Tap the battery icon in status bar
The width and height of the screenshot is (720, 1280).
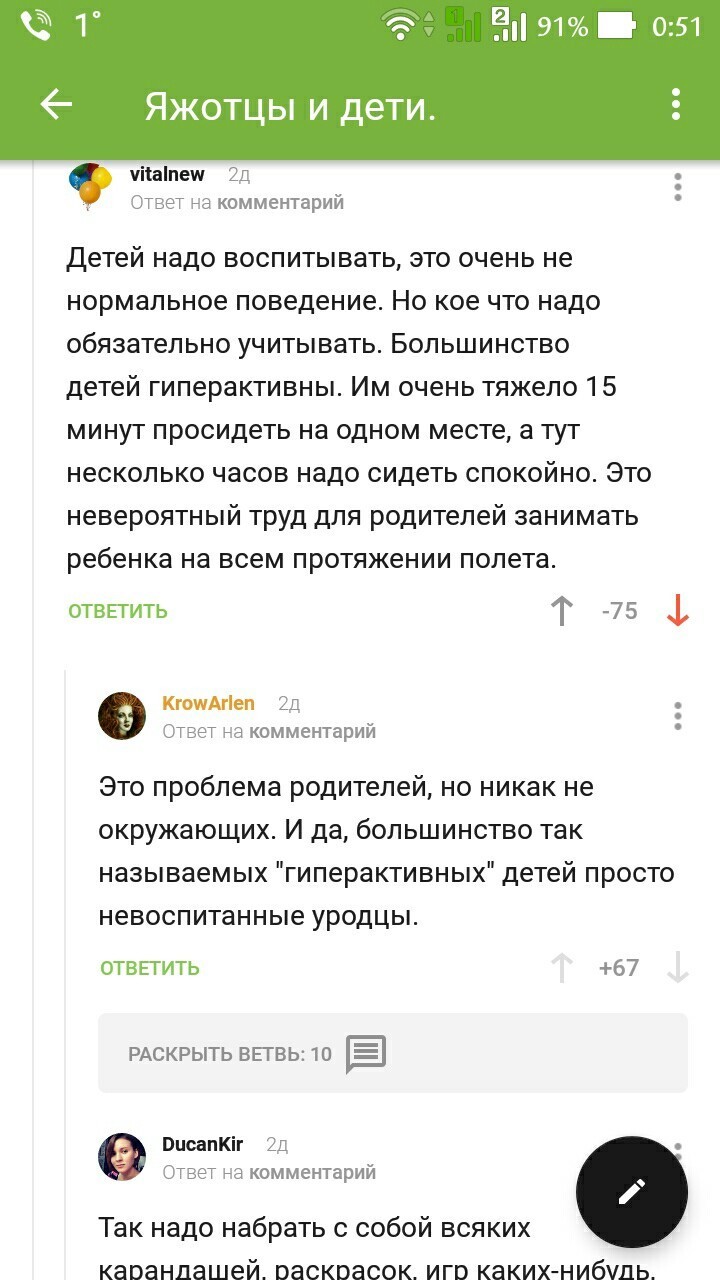pos(617,25)
